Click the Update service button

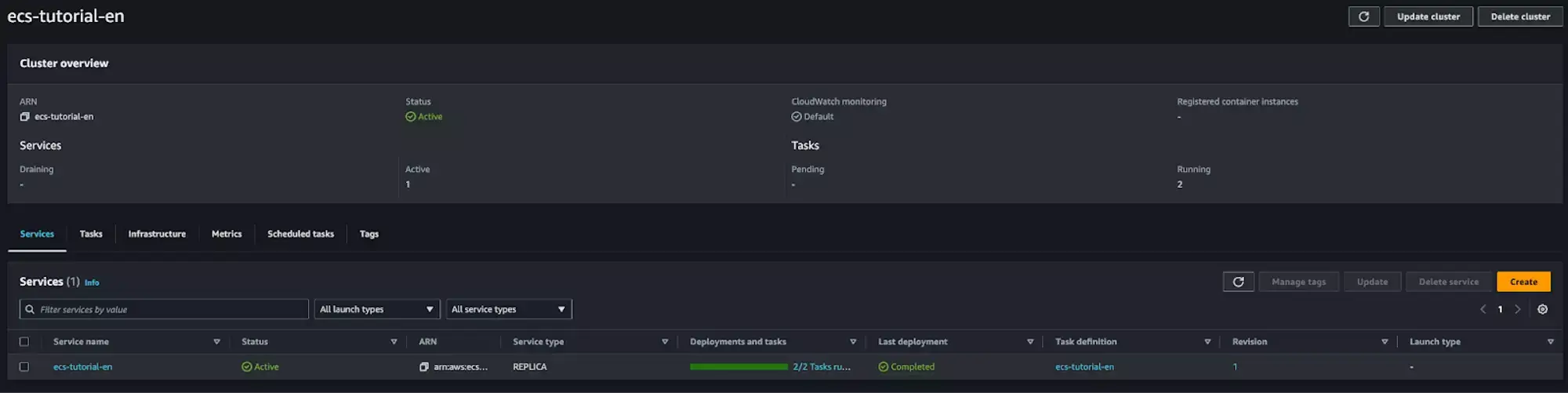coord(1372,282)
